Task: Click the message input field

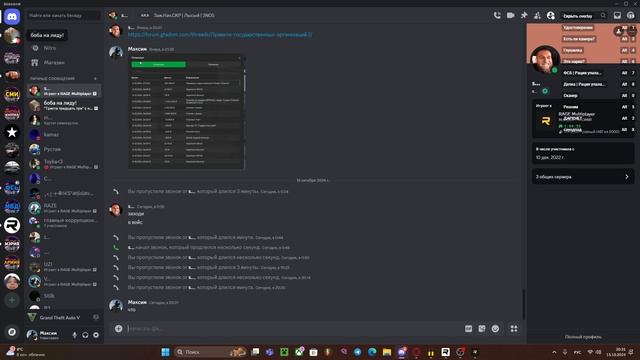Action: (x=294, y=329)
